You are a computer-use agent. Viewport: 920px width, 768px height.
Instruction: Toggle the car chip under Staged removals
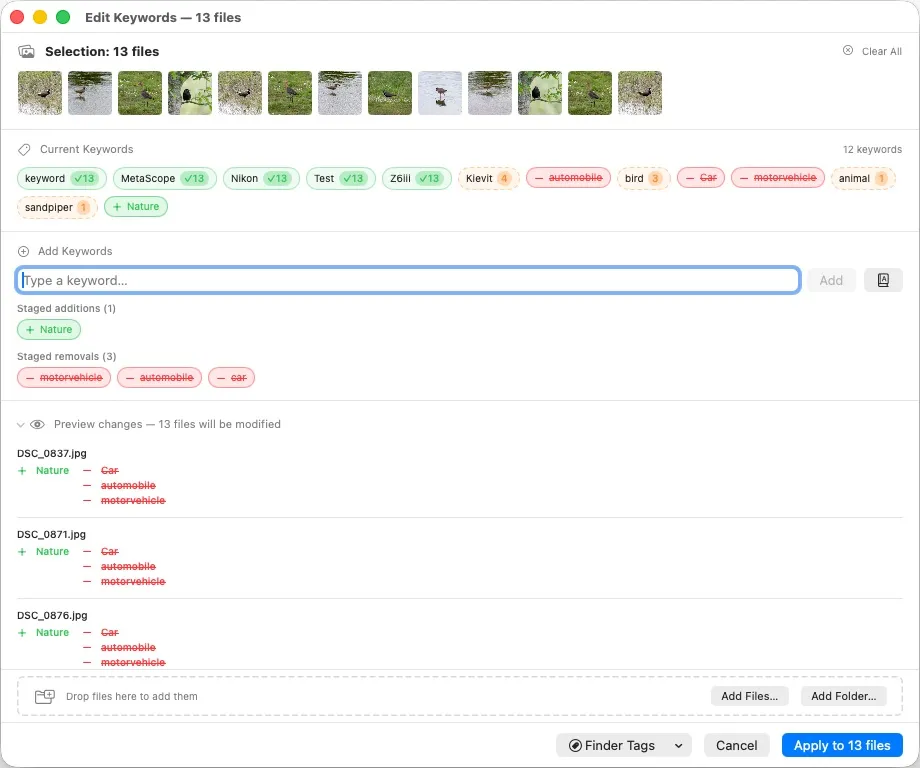(231, 377)
